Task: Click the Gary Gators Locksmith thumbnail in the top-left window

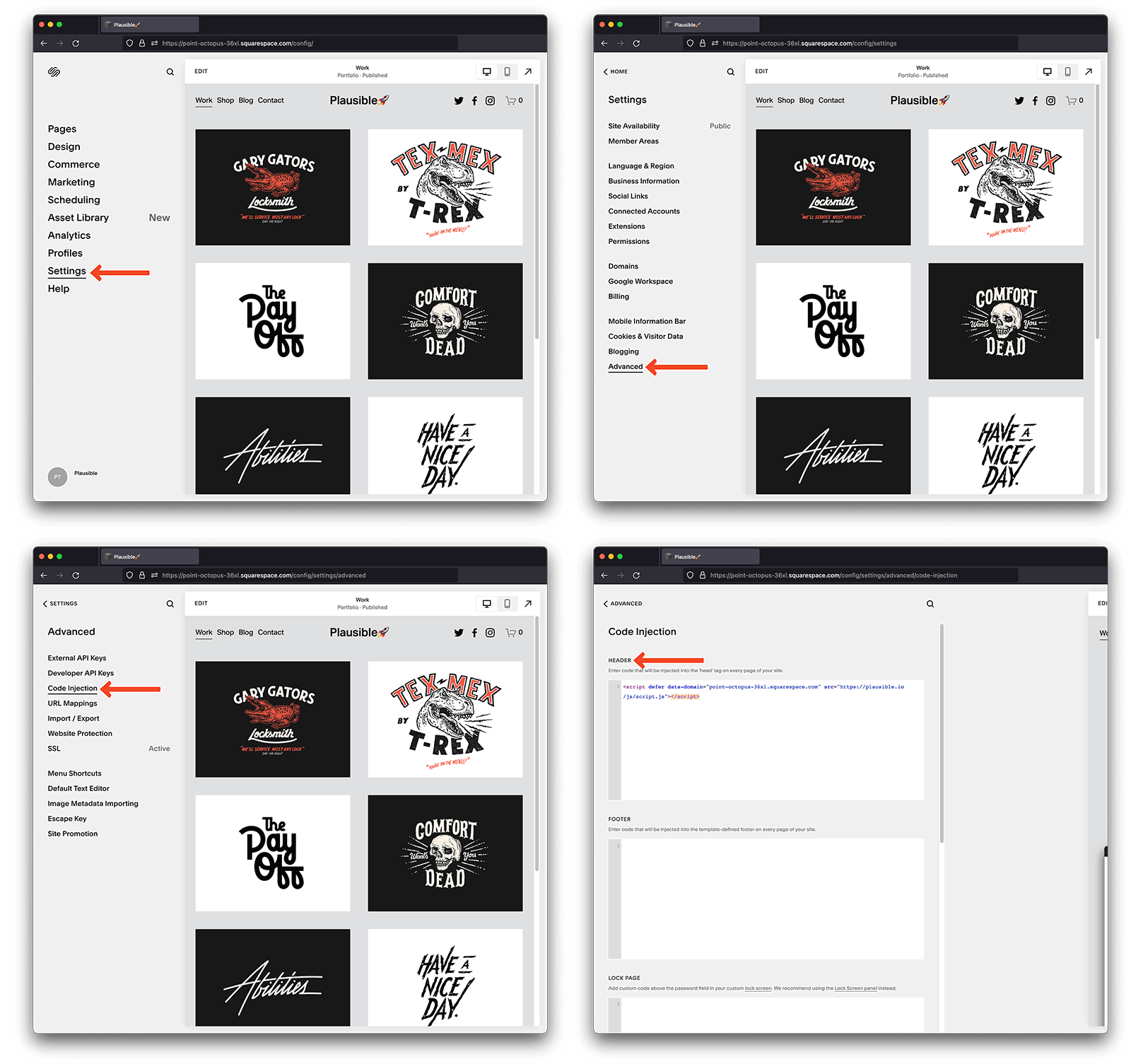Action: point(272,187)
